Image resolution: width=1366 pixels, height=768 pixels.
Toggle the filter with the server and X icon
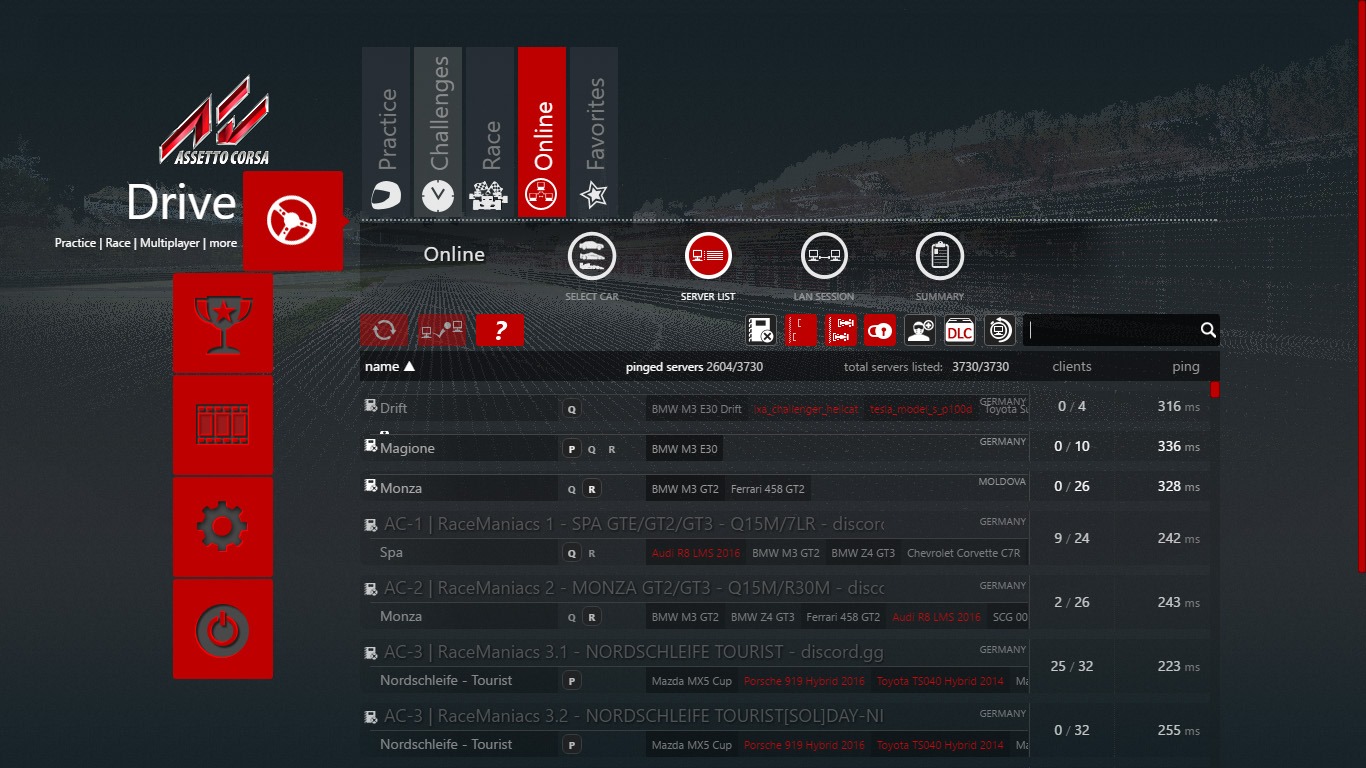(761, 330)
